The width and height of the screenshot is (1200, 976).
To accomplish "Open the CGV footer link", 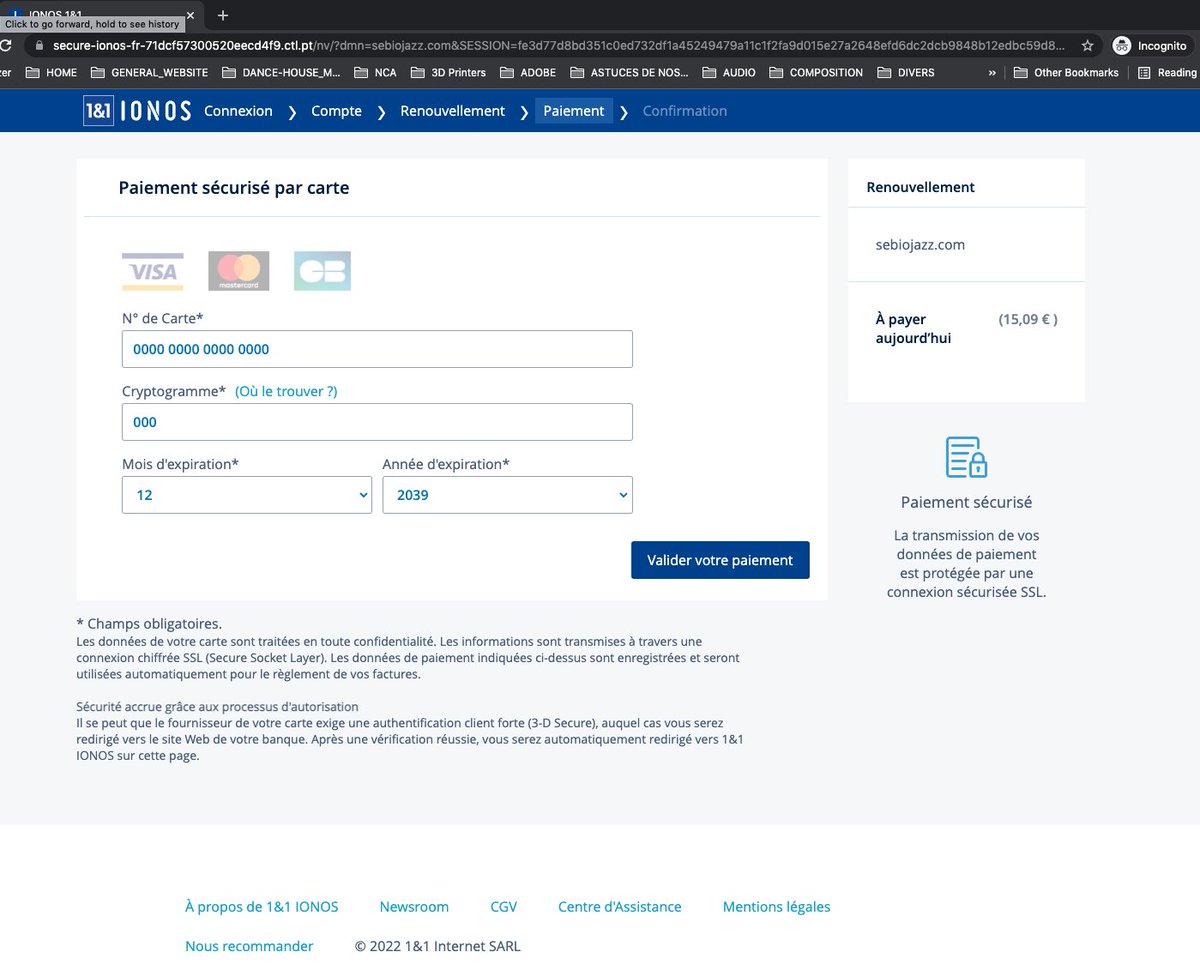I will coord(504,907).
